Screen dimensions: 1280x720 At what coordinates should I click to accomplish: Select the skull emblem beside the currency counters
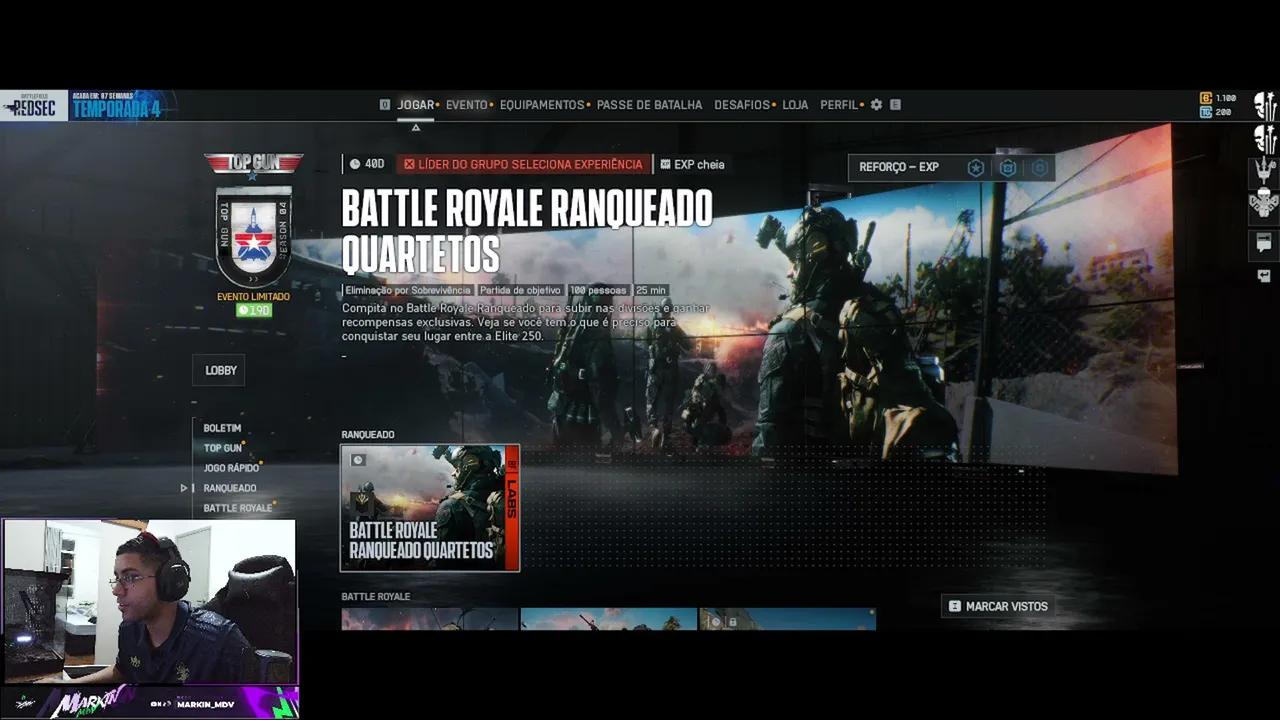1265,106
